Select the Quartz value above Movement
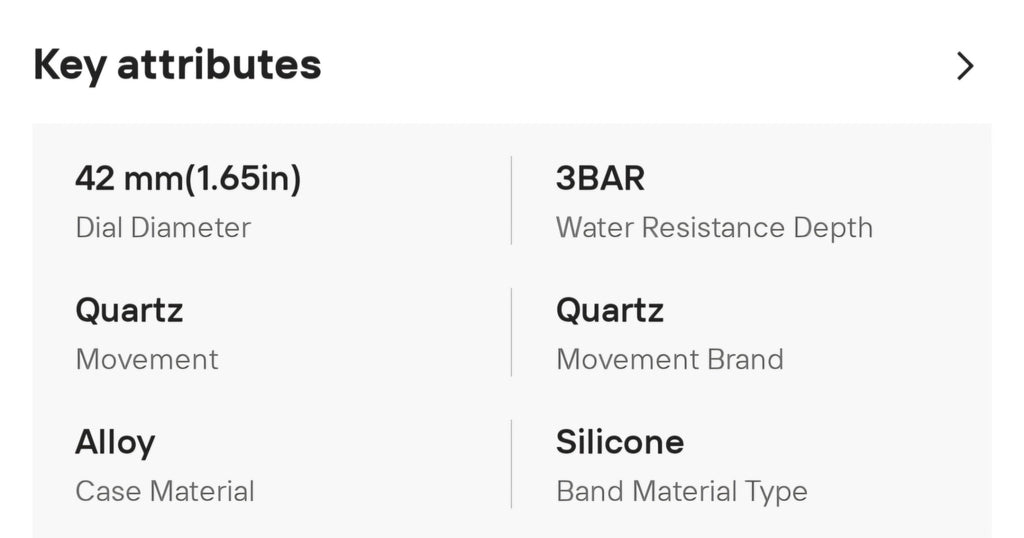The width and height of the screenshot is (1024, 538). point(129,310)
